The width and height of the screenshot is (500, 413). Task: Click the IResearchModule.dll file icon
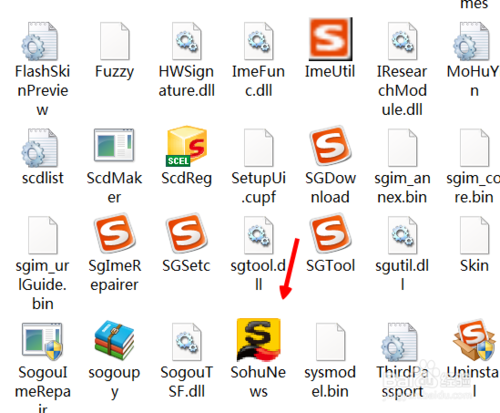[402, 41]
